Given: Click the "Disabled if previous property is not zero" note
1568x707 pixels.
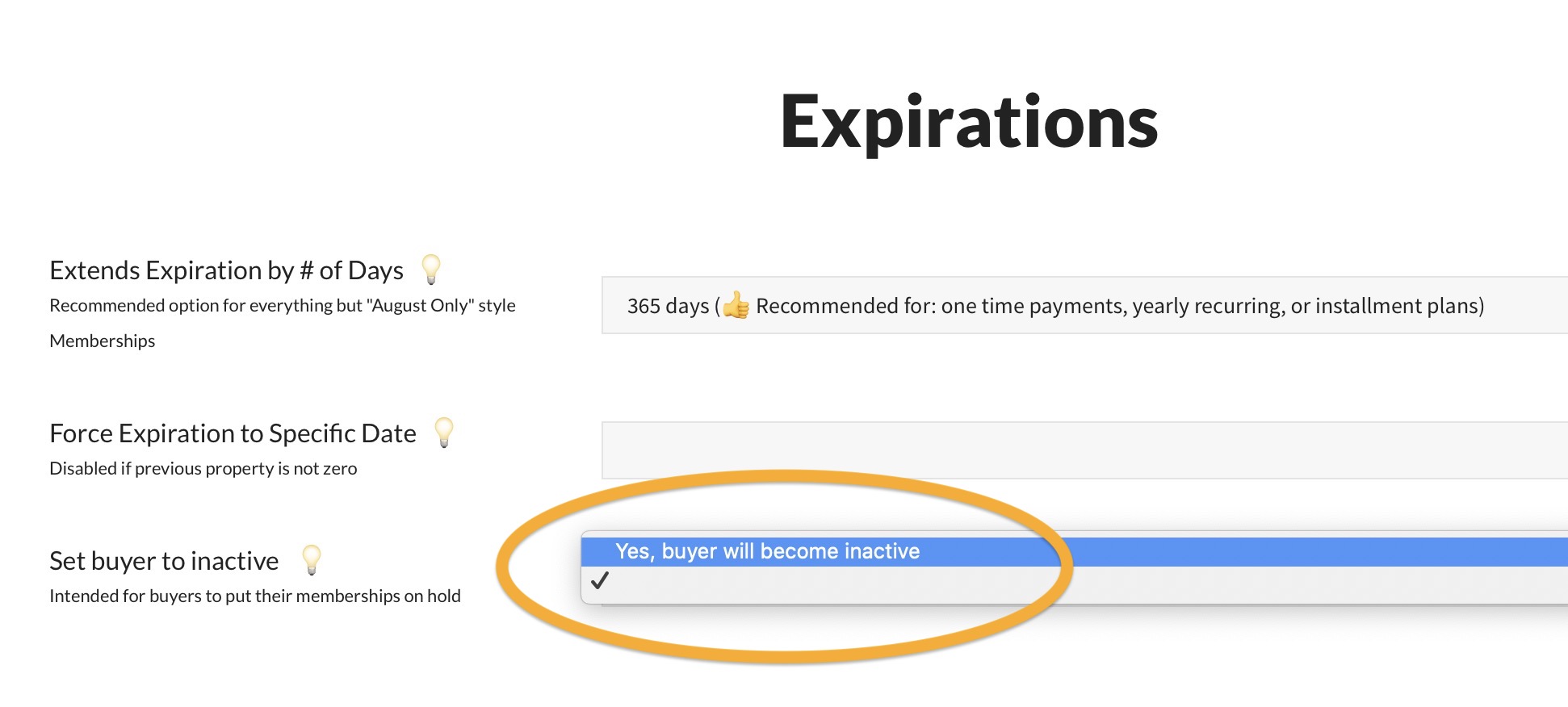Looking at the screenshot, I should click(203, 469).
